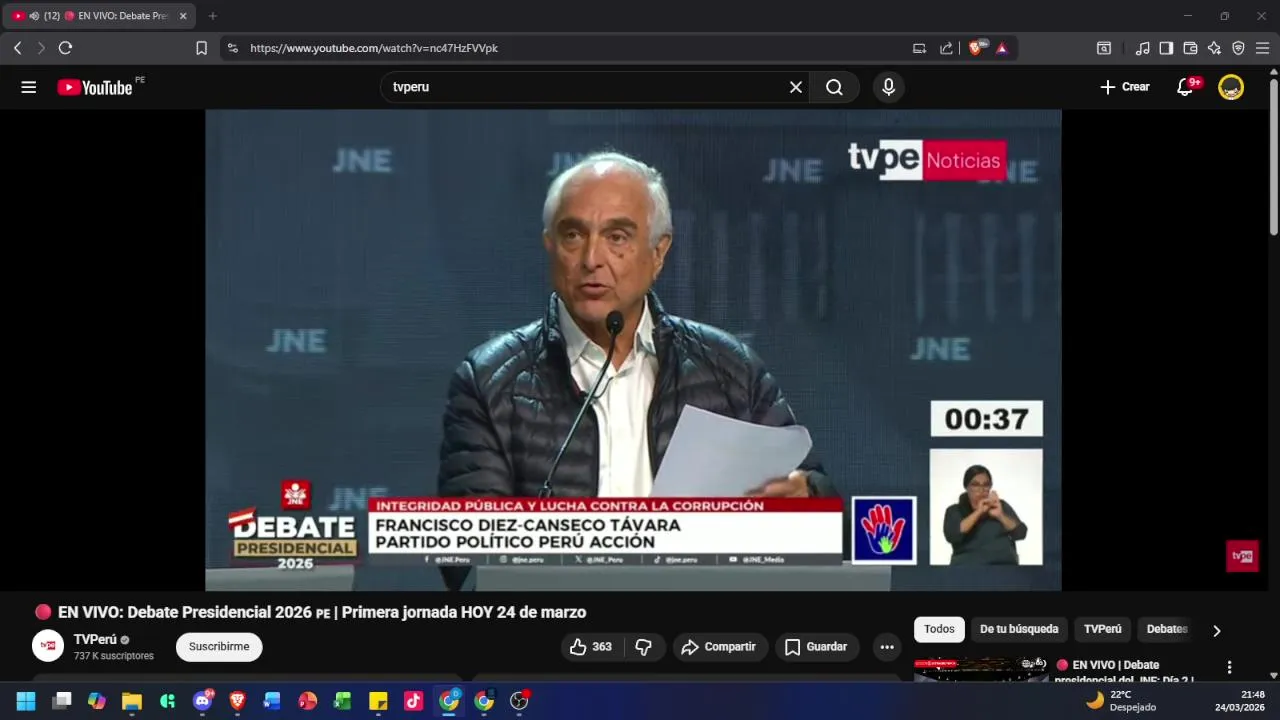Open Leo AI sparkle icon
1280x720 pixels.
point(1214,48)
